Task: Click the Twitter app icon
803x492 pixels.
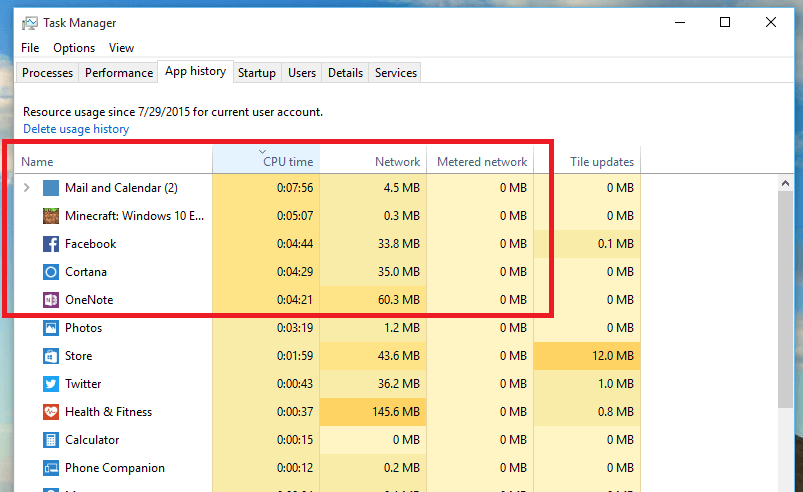Action: click(51, 384)
